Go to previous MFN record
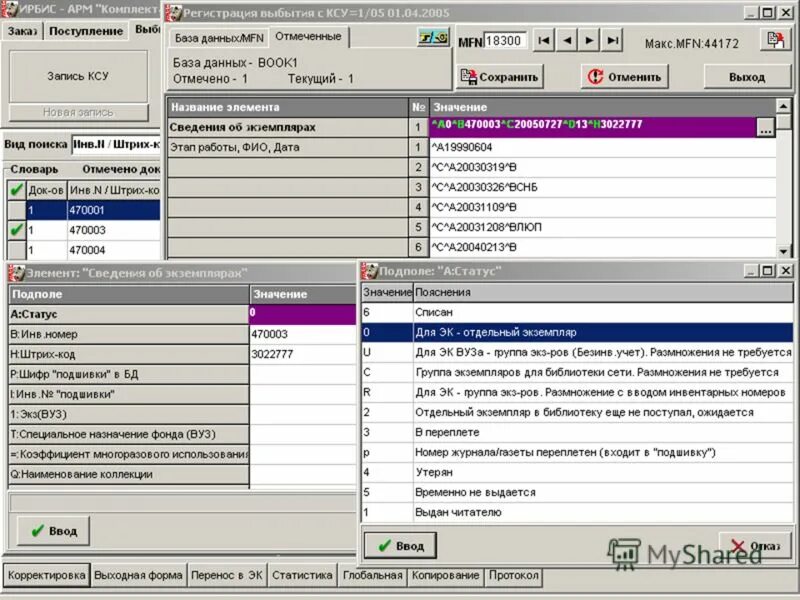 (567, 40)
